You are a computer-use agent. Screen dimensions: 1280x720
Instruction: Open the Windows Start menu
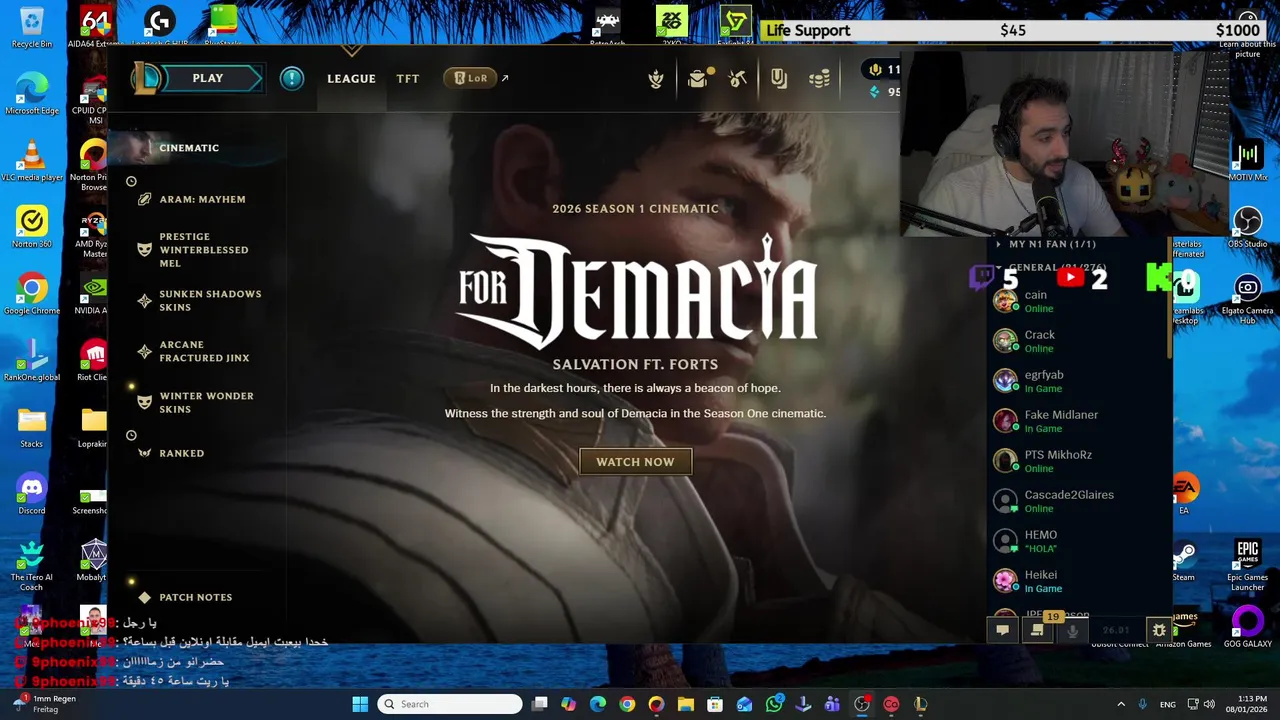tap(360, 704)
